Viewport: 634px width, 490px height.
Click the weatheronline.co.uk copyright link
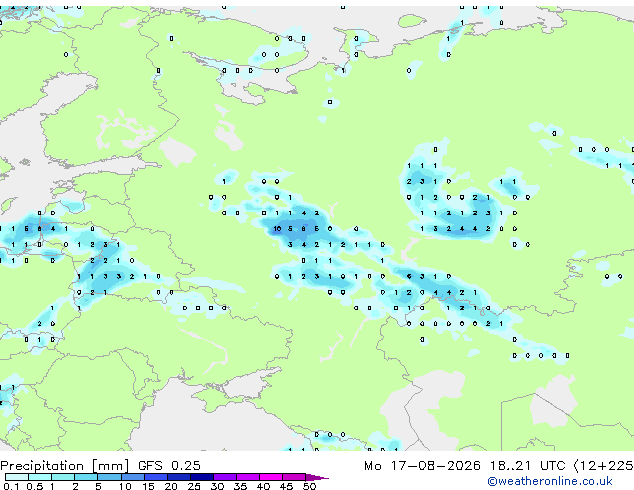[x=550, y=481]
